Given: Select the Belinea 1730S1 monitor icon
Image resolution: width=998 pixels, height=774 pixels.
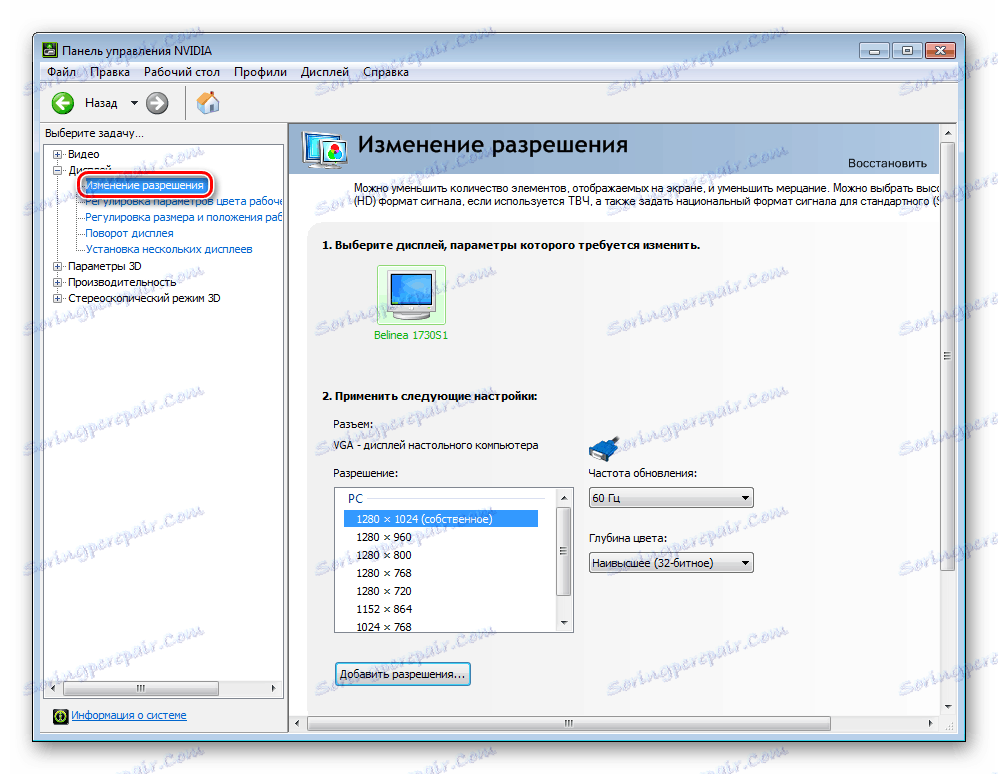Looking at the screenshot, I should [411, 295].
